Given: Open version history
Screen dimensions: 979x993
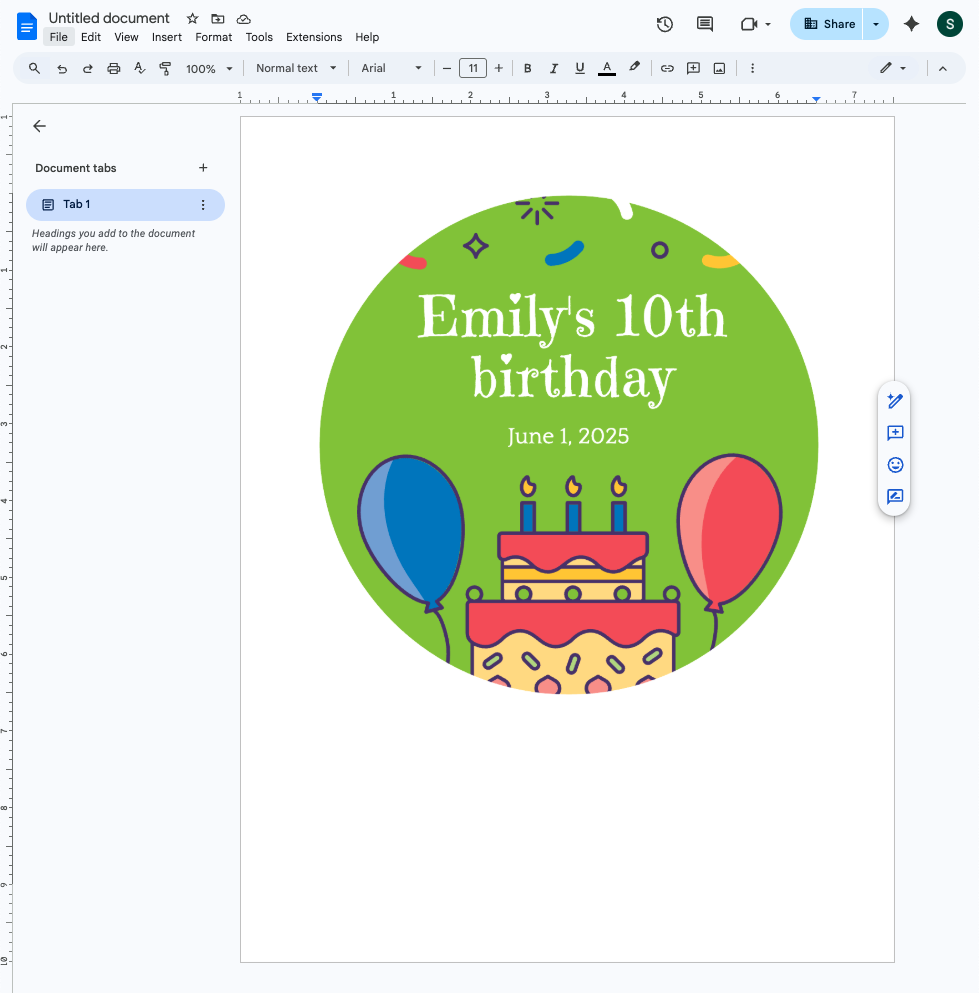Looking at the screenshot, I should [664, 24].
